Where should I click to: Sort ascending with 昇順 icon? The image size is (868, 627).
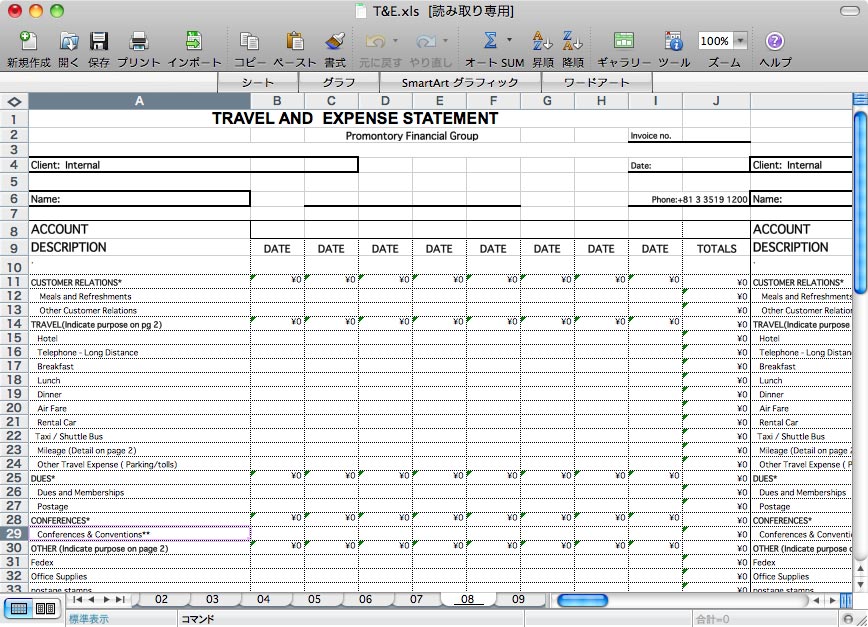pos(542,42)
